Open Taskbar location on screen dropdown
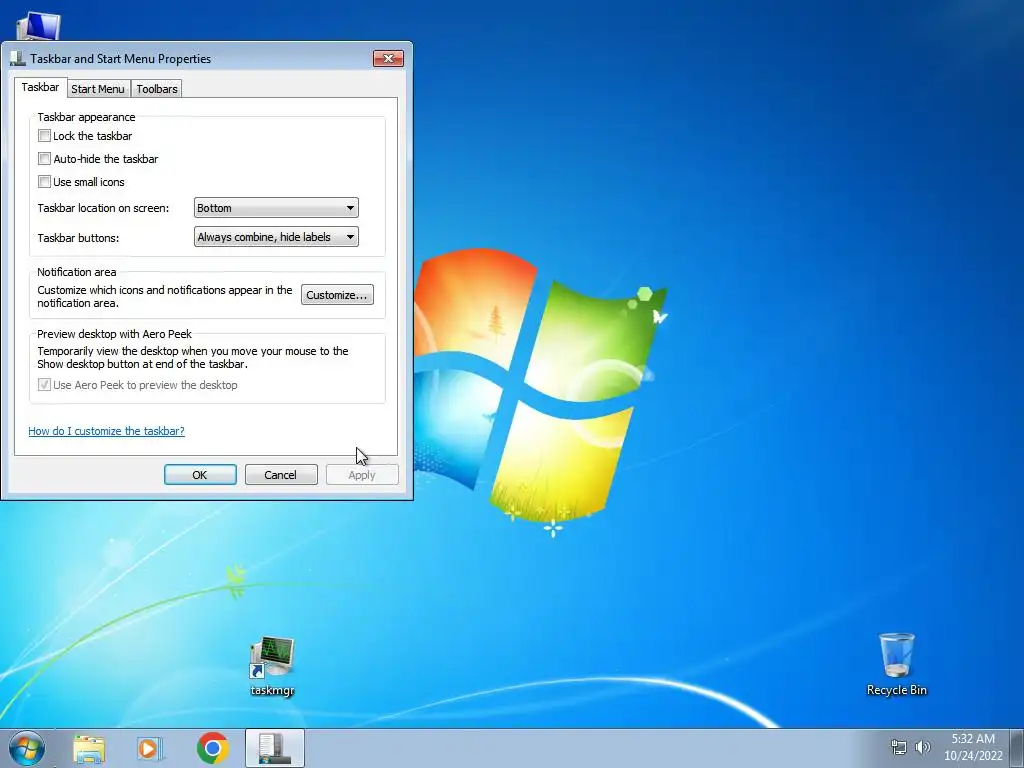 point(276,208)
